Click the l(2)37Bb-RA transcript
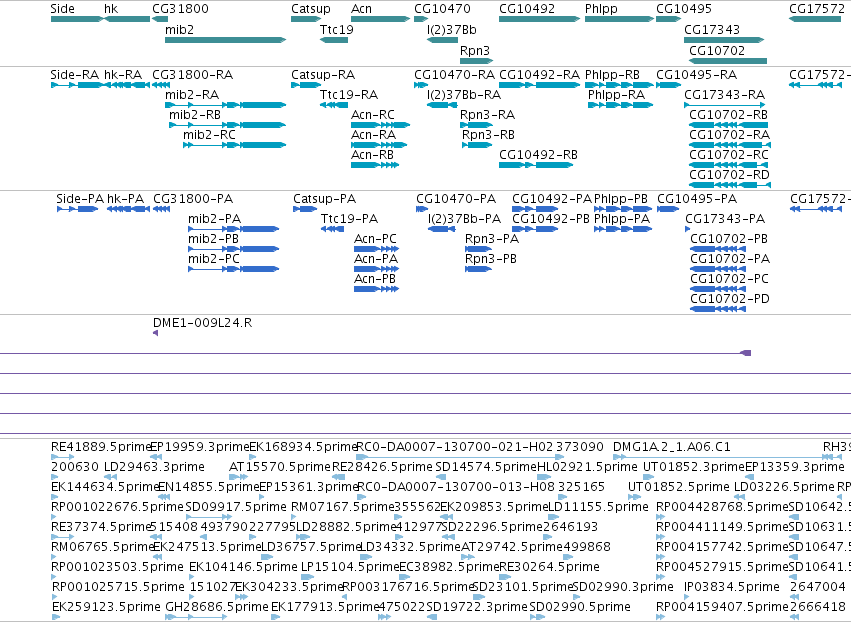This screenshot has height=622, width=851. coord(442,105)
